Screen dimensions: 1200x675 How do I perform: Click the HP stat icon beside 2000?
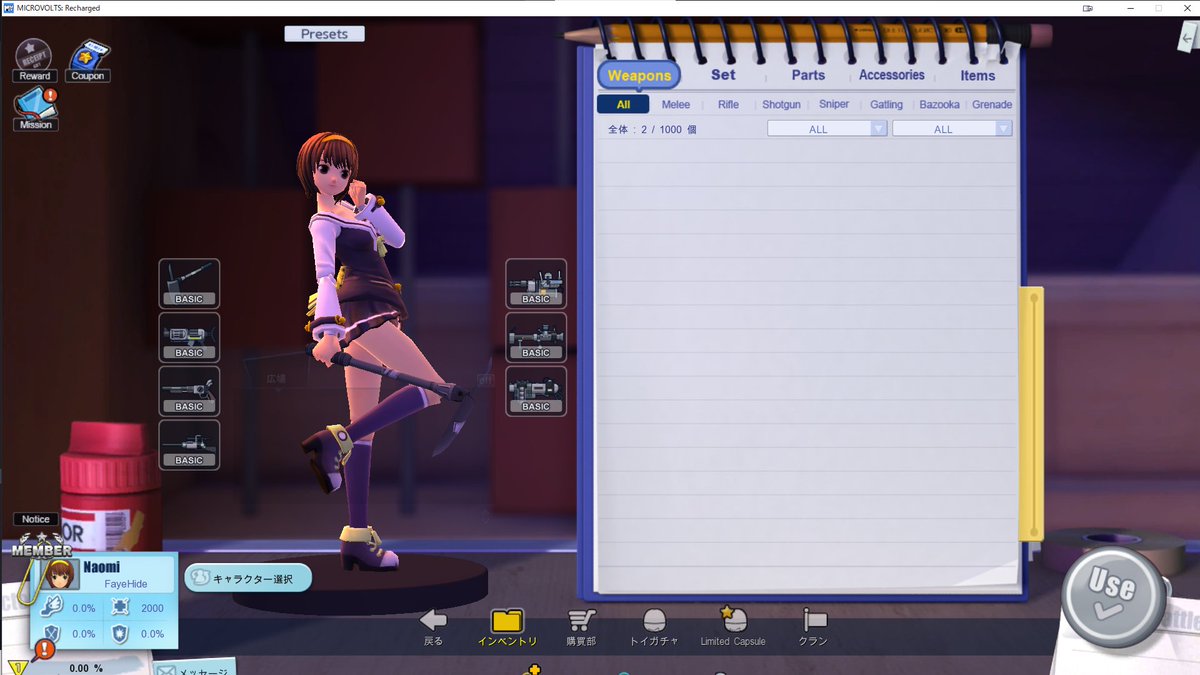pos(120,607)
